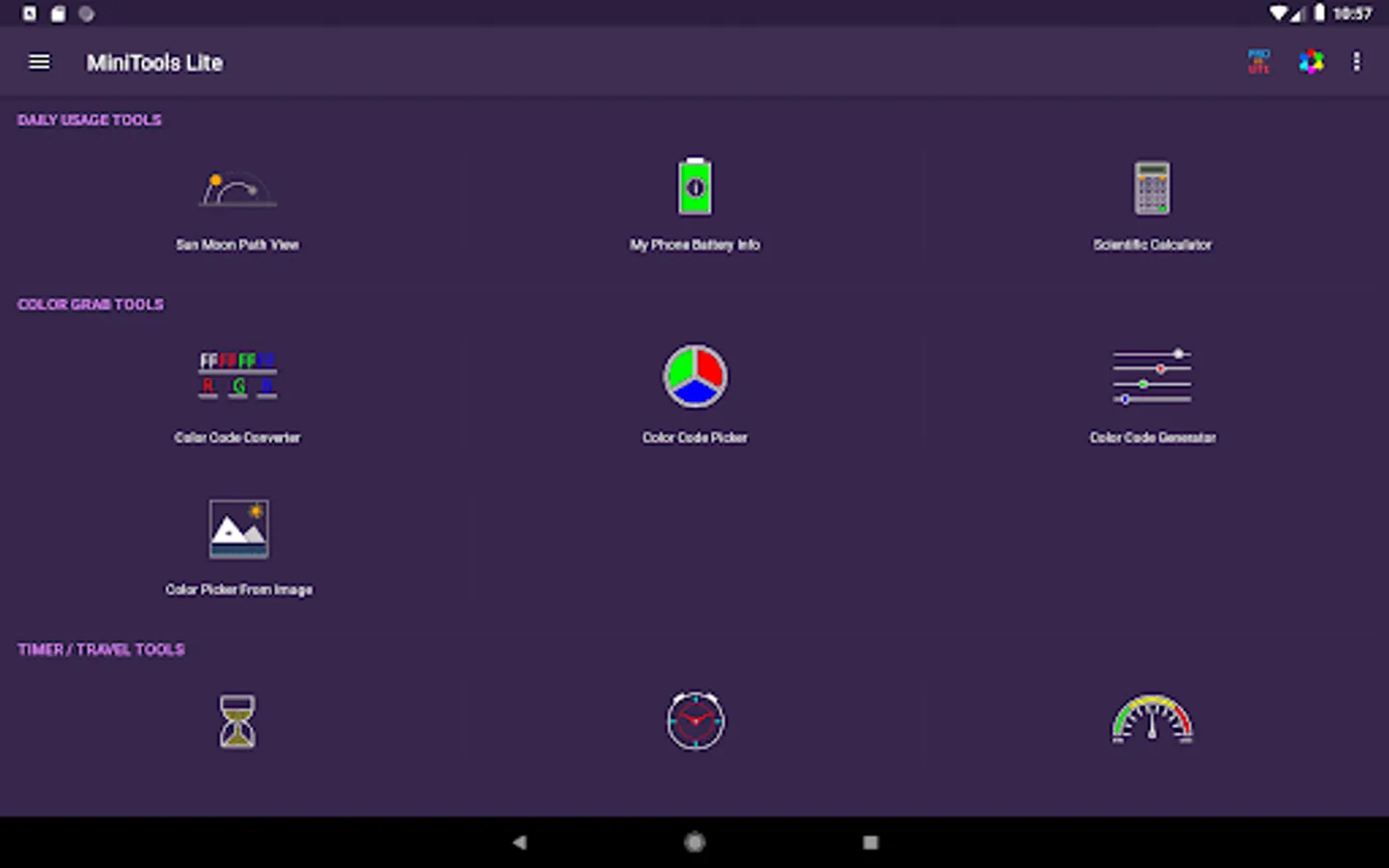Open the hamburger navigation menu
Image resolution: width=1389 pixels, height=868 pixels.
(x=40, y=62)
